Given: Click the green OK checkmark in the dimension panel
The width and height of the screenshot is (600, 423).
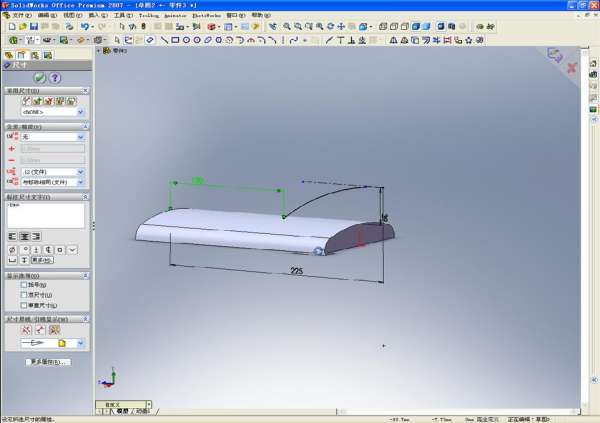Looking at the screenshot, I should 39,77.
